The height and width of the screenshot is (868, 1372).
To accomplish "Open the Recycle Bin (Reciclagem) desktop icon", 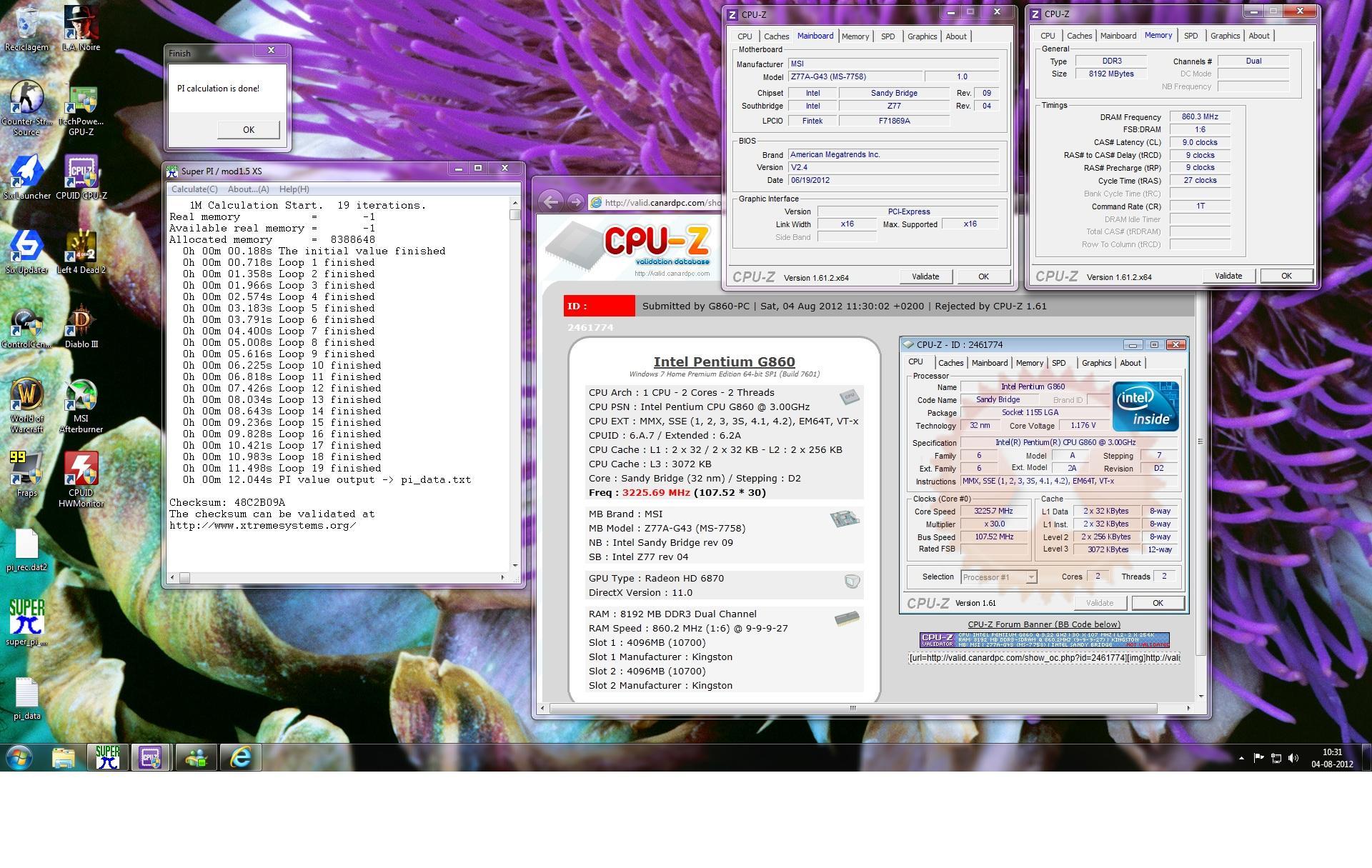I will [x=27, y=29].
